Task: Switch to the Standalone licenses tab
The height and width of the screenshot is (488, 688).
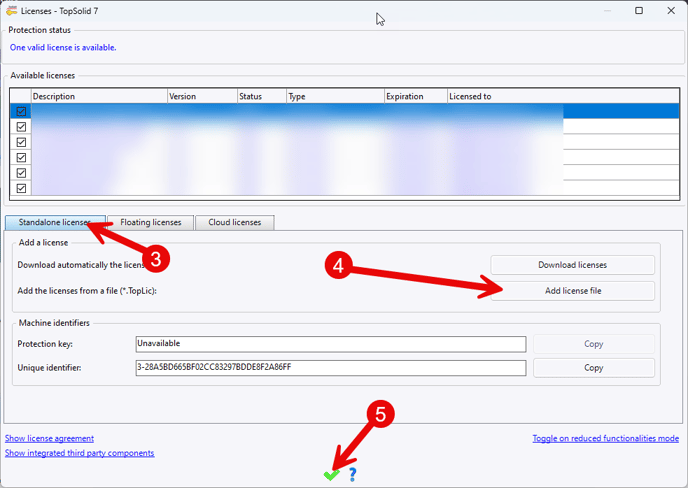Action: point(55,222)
